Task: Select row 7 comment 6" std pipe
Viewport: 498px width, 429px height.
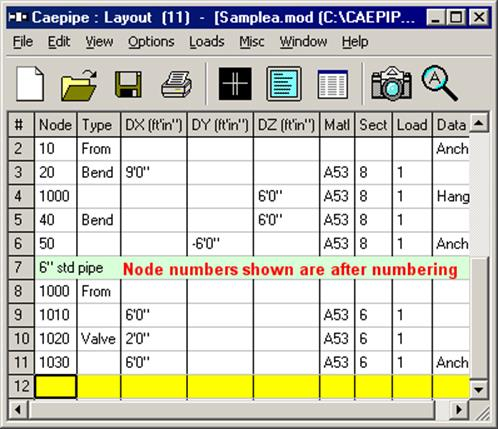Action: click(x=71, y=268)
